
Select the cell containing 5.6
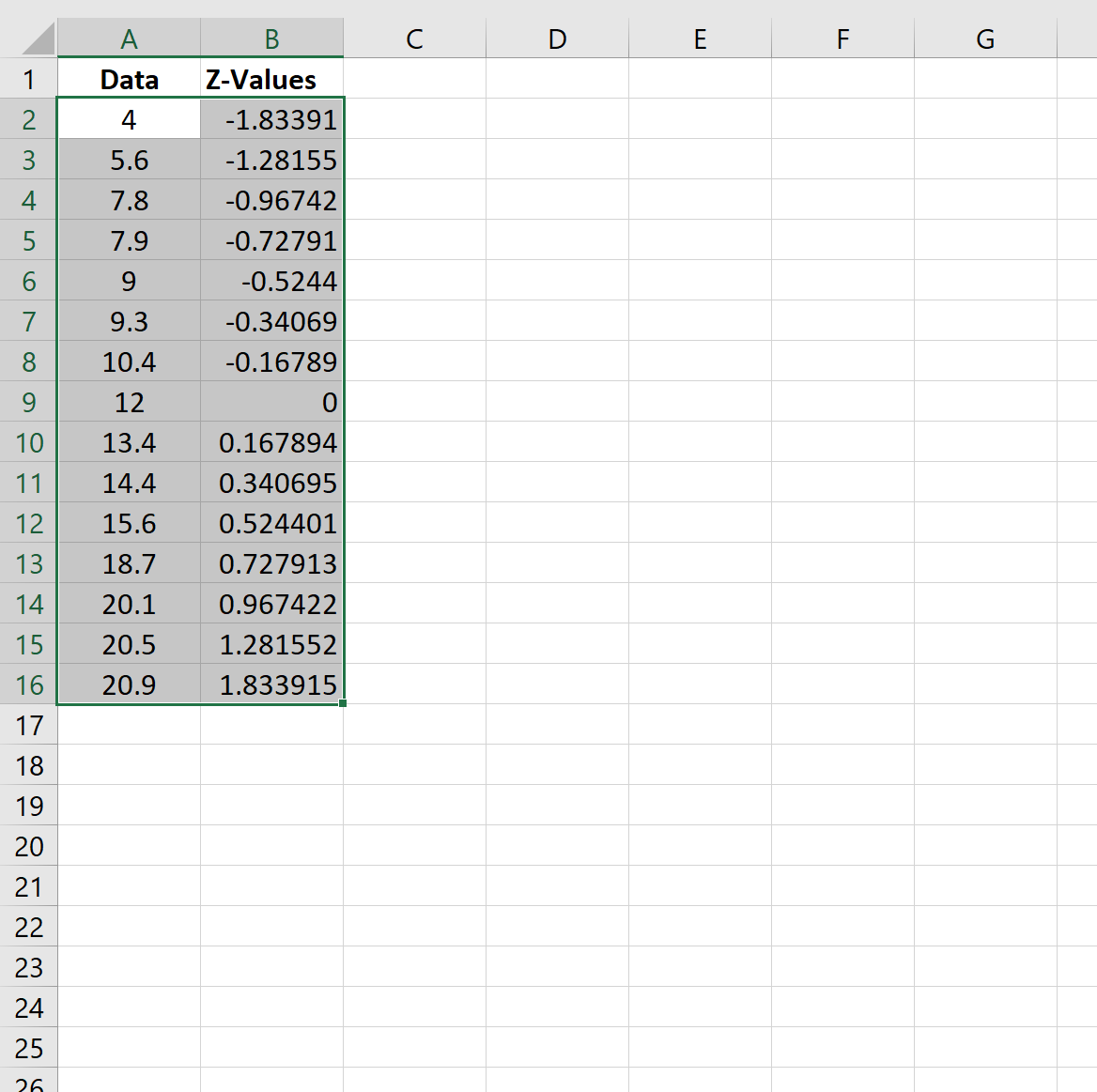pos(128,160)
